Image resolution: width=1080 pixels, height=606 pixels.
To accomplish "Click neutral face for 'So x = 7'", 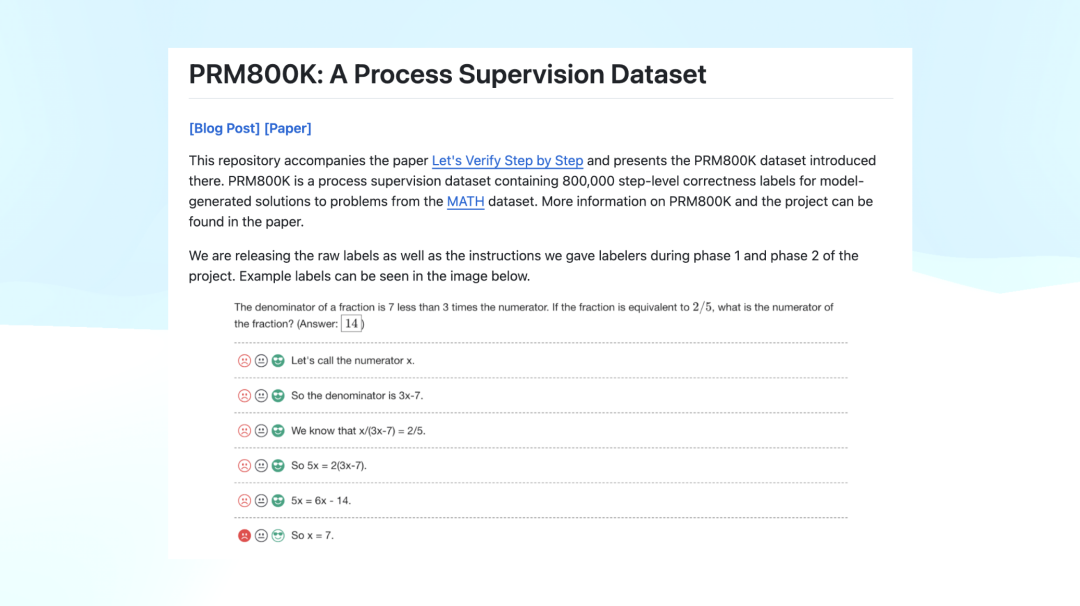I will [x=261, y=536].
